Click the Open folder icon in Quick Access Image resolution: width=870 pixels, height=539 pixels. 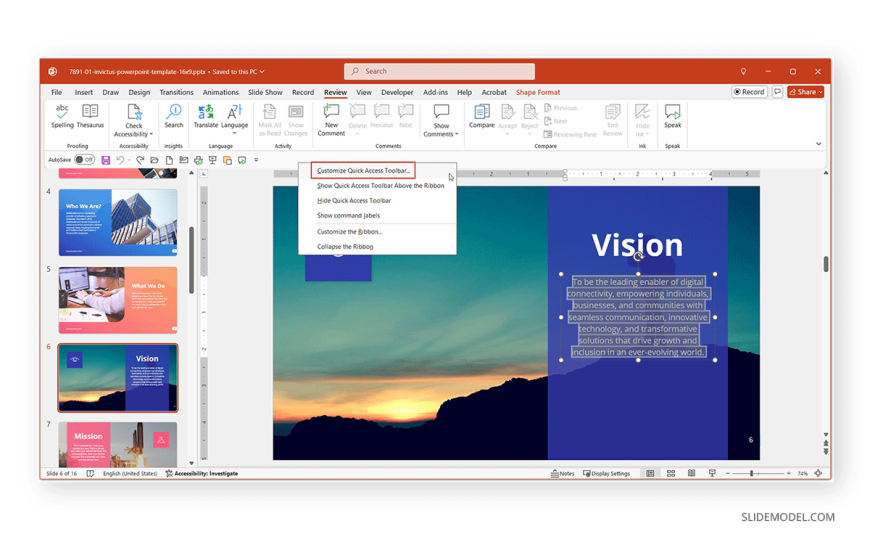[155, 160]
